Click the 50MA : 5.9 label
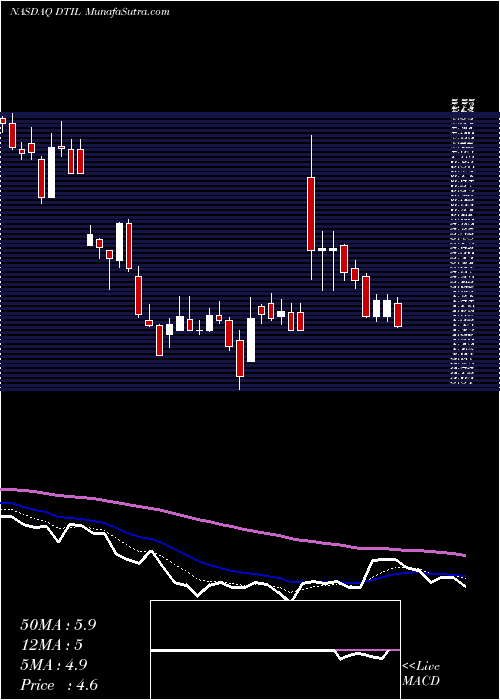 click(58, 625)
